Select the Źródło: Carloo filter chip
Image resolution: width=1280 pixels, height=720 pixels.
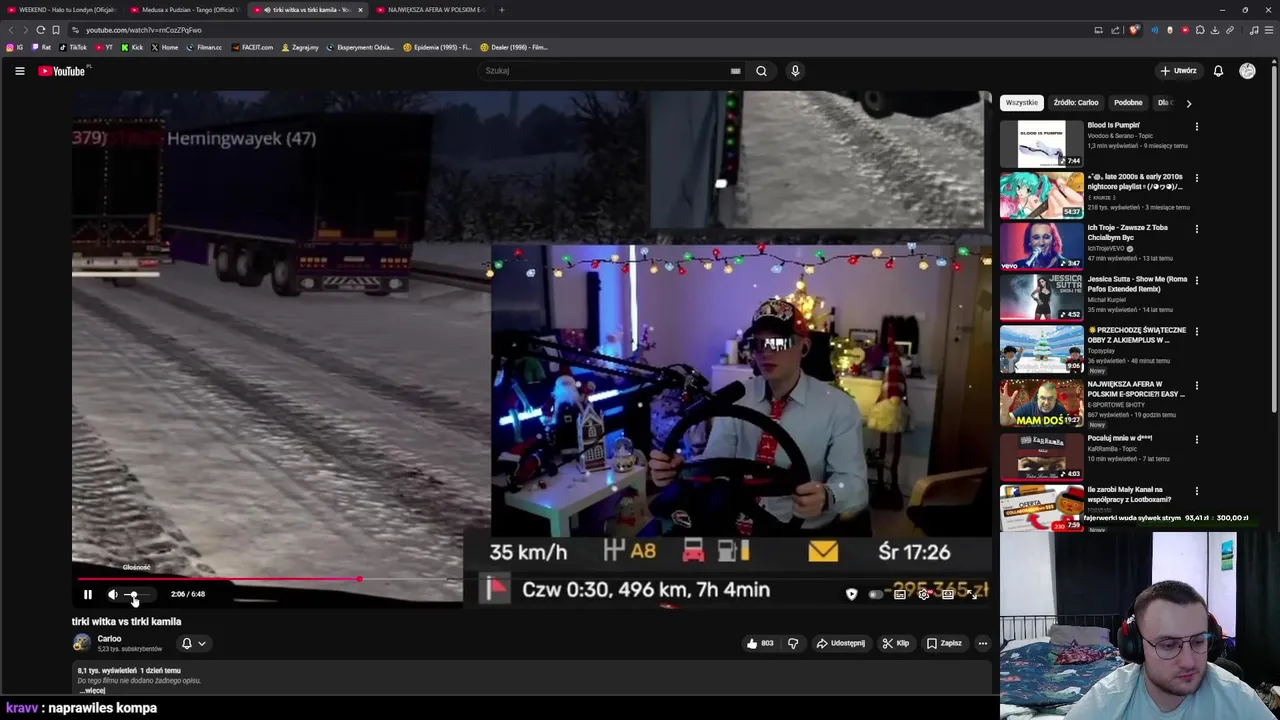tap(1076, 103)
